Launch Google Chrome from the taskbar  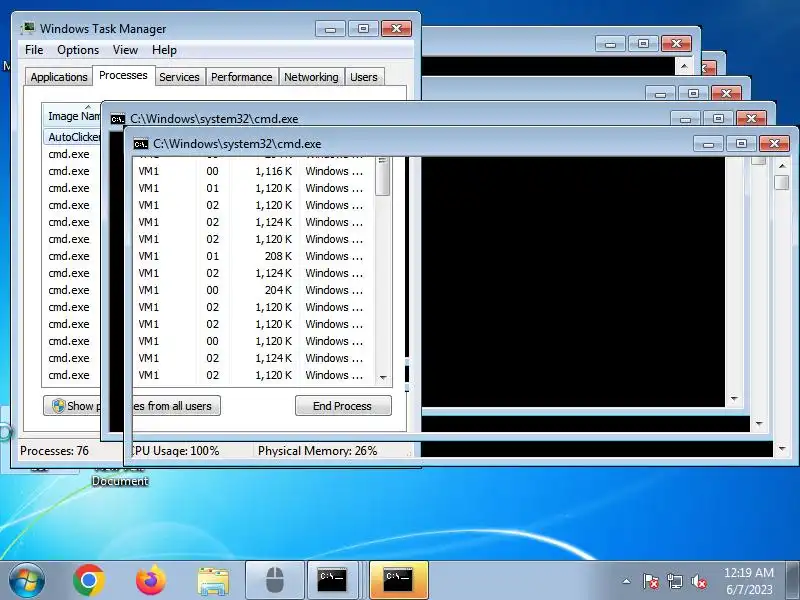(89, 580)
